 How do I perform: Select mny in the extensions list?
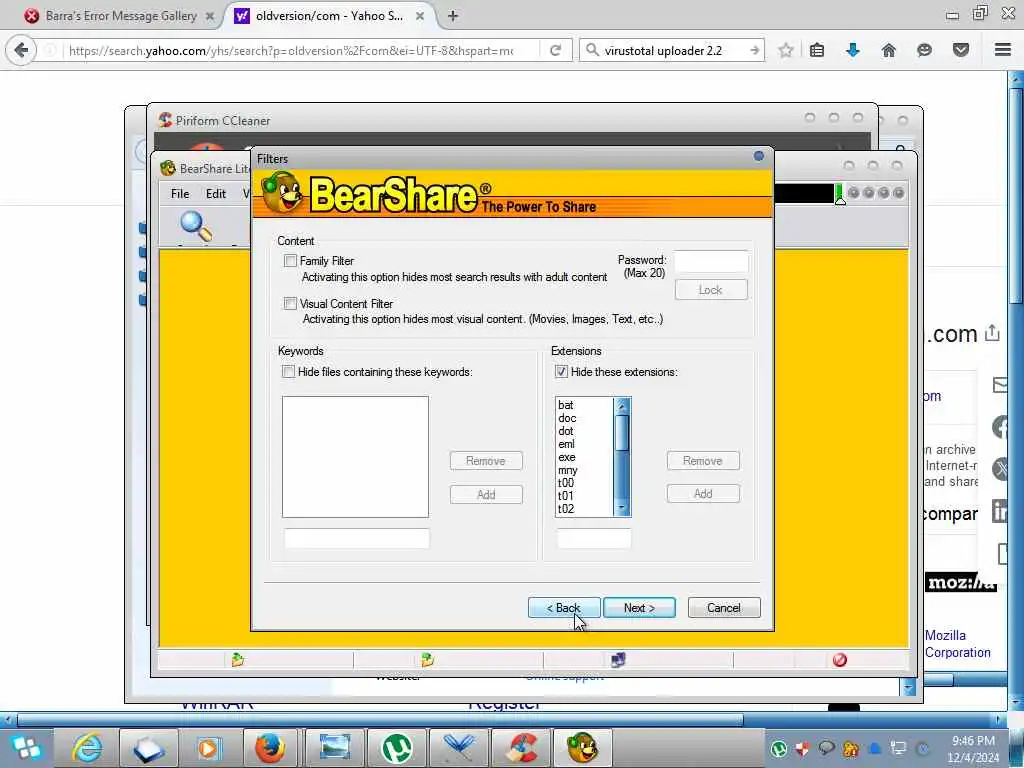coord(568,470)
